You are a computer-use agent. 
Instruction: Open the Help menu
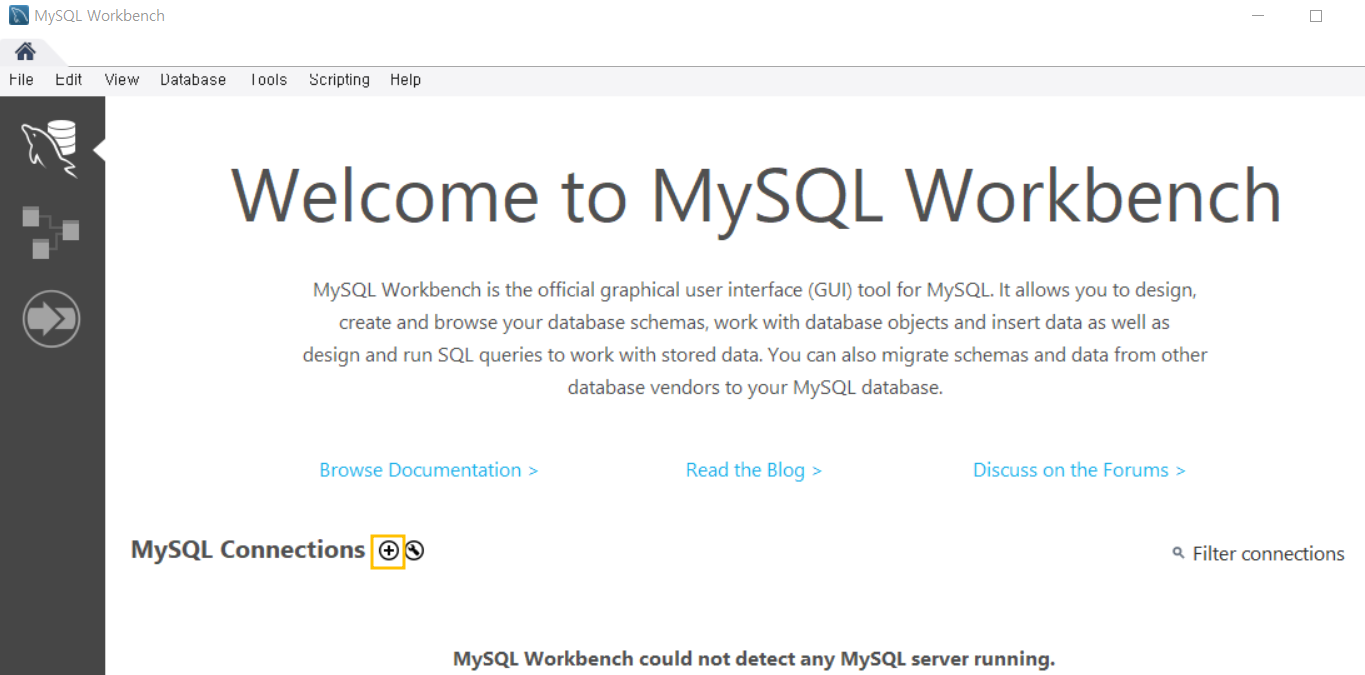(x=405, y=80)
